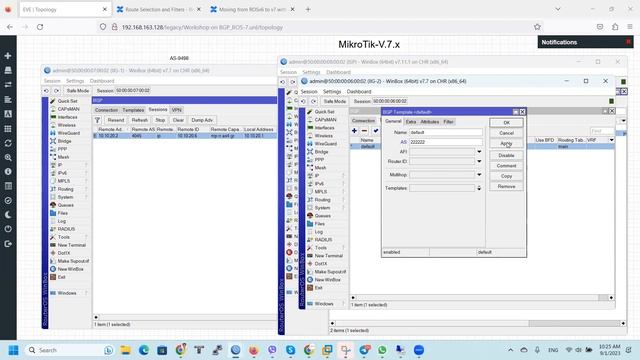Image resolution: width=640 pixels, height=360 pixels.
Task: Open PPP in IG-2 WinBox sidebar
Action: (x=319, y=160)
